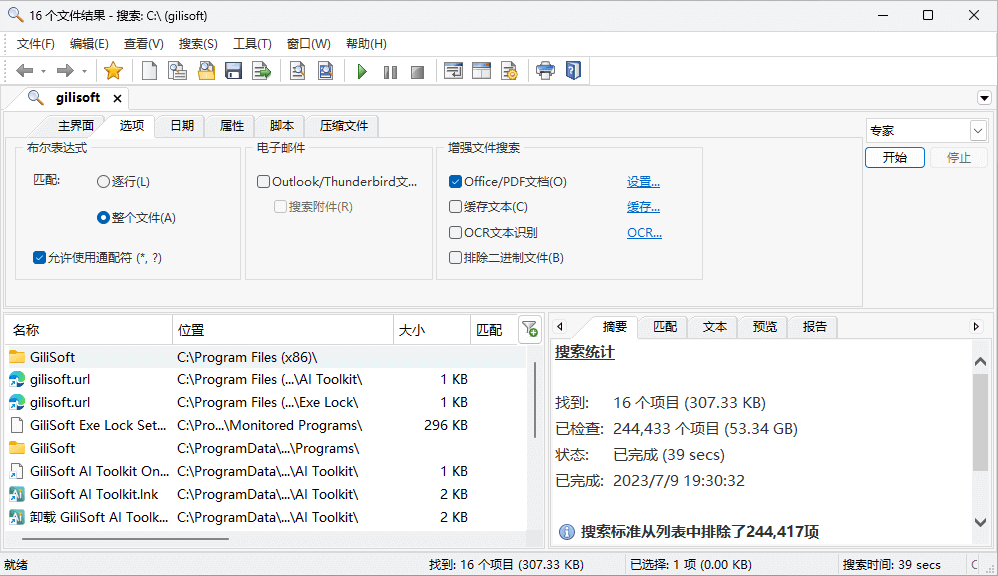Enable OCR文本识别 checkbox
998x576 pixels.
(455, 232)
